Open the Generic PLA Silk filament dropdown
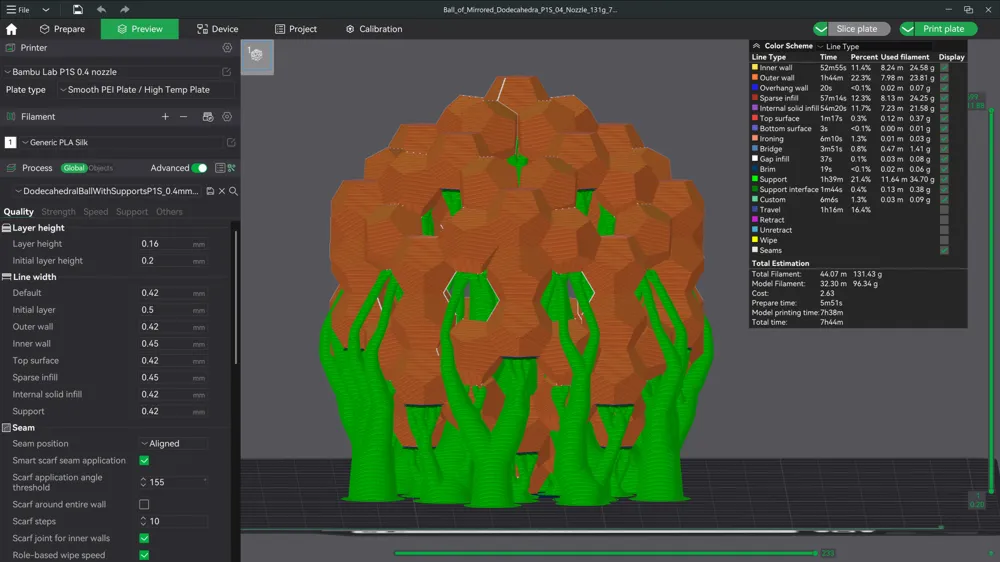The image size is (1000, 562). pyautogui.click(x=26, y=142)
